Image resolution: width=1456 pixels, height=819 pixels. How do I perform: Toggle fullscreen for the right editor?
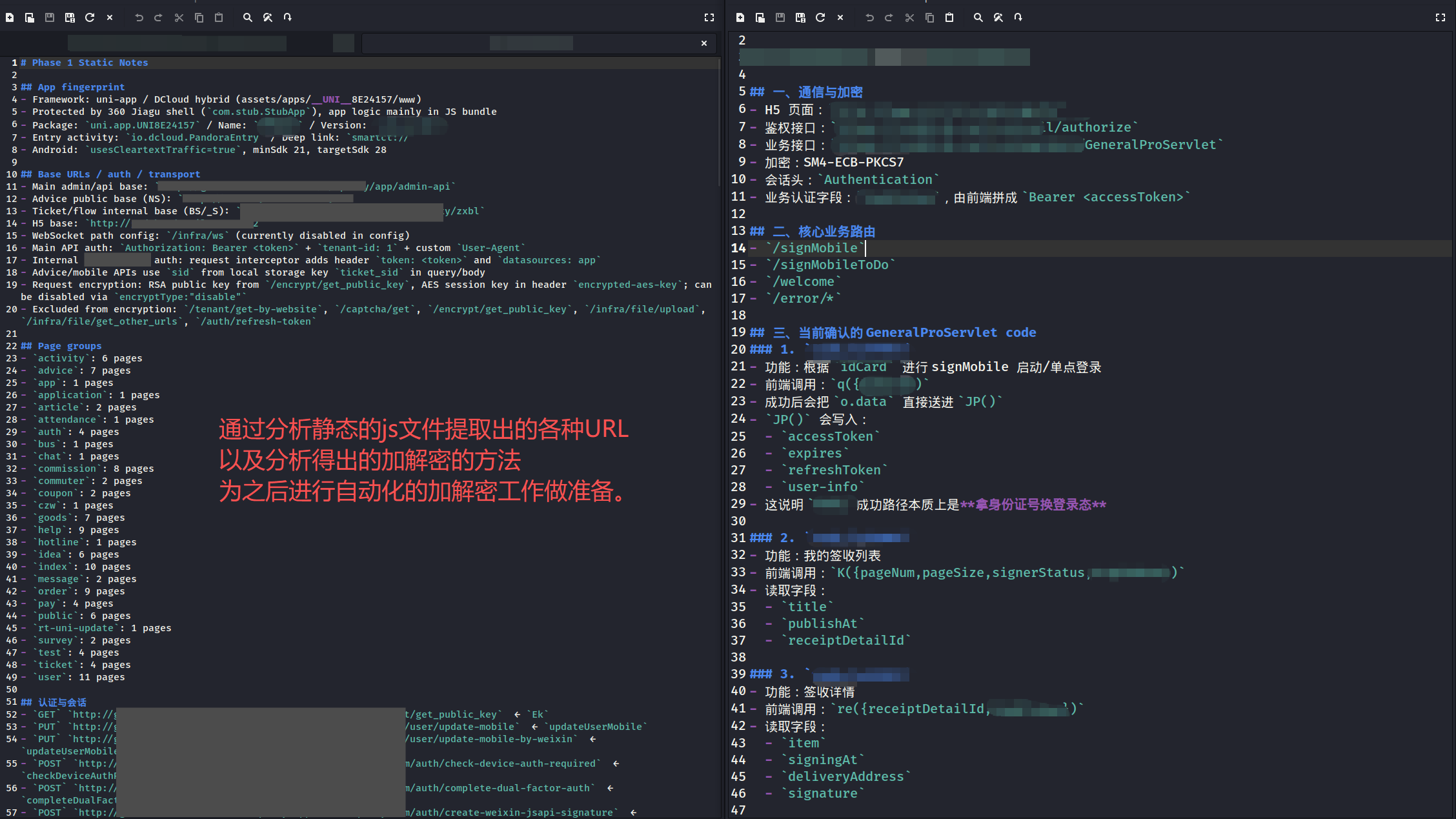click(1440, 17)
